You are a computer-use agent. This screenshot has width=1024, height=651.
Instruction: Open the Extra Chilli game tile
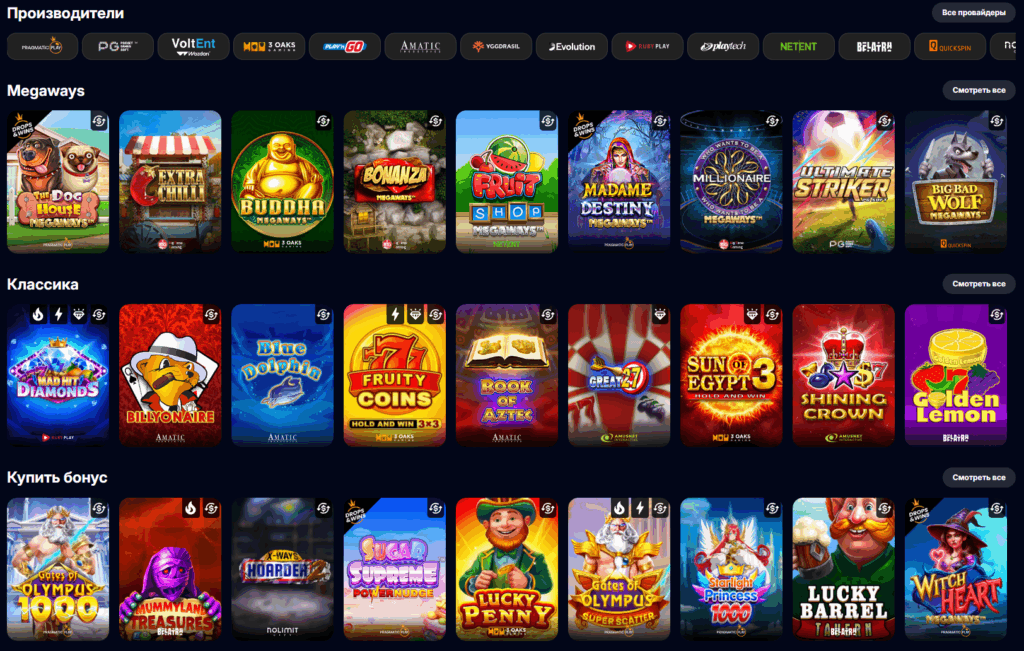170,182
